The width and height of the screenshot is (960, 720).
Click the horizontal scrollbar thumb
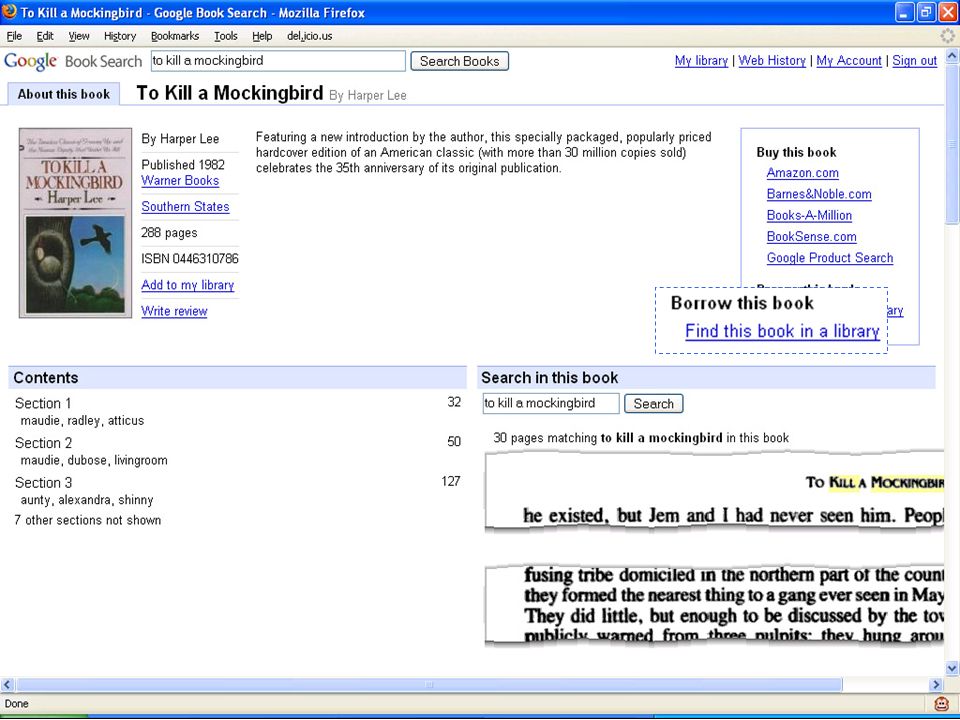tap(429, 684)
